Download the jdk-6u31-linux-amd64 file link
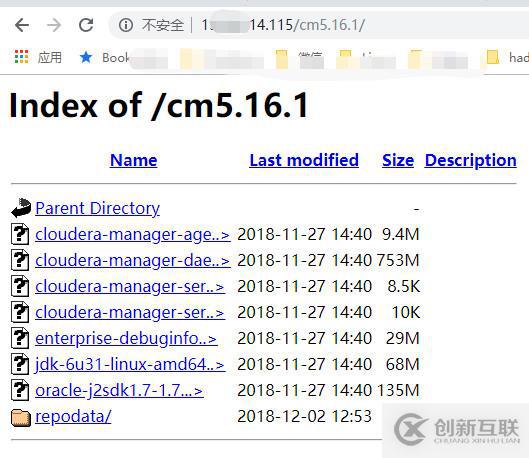Screen dimensions: 529x458 [x=130, y=365]
